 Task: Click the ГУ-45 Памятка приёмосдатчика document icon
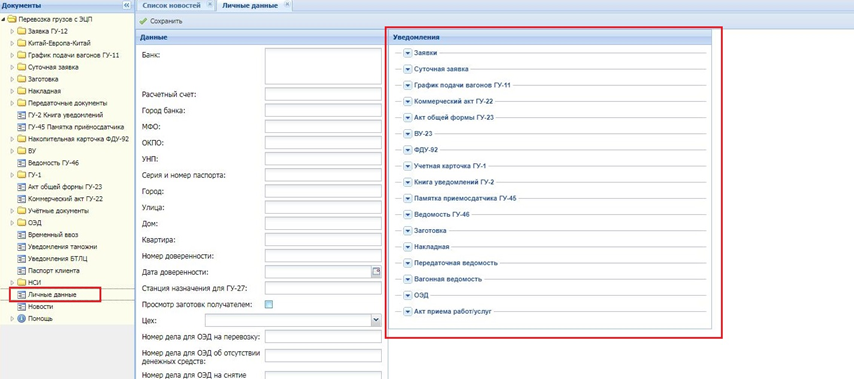pos(22,127)
